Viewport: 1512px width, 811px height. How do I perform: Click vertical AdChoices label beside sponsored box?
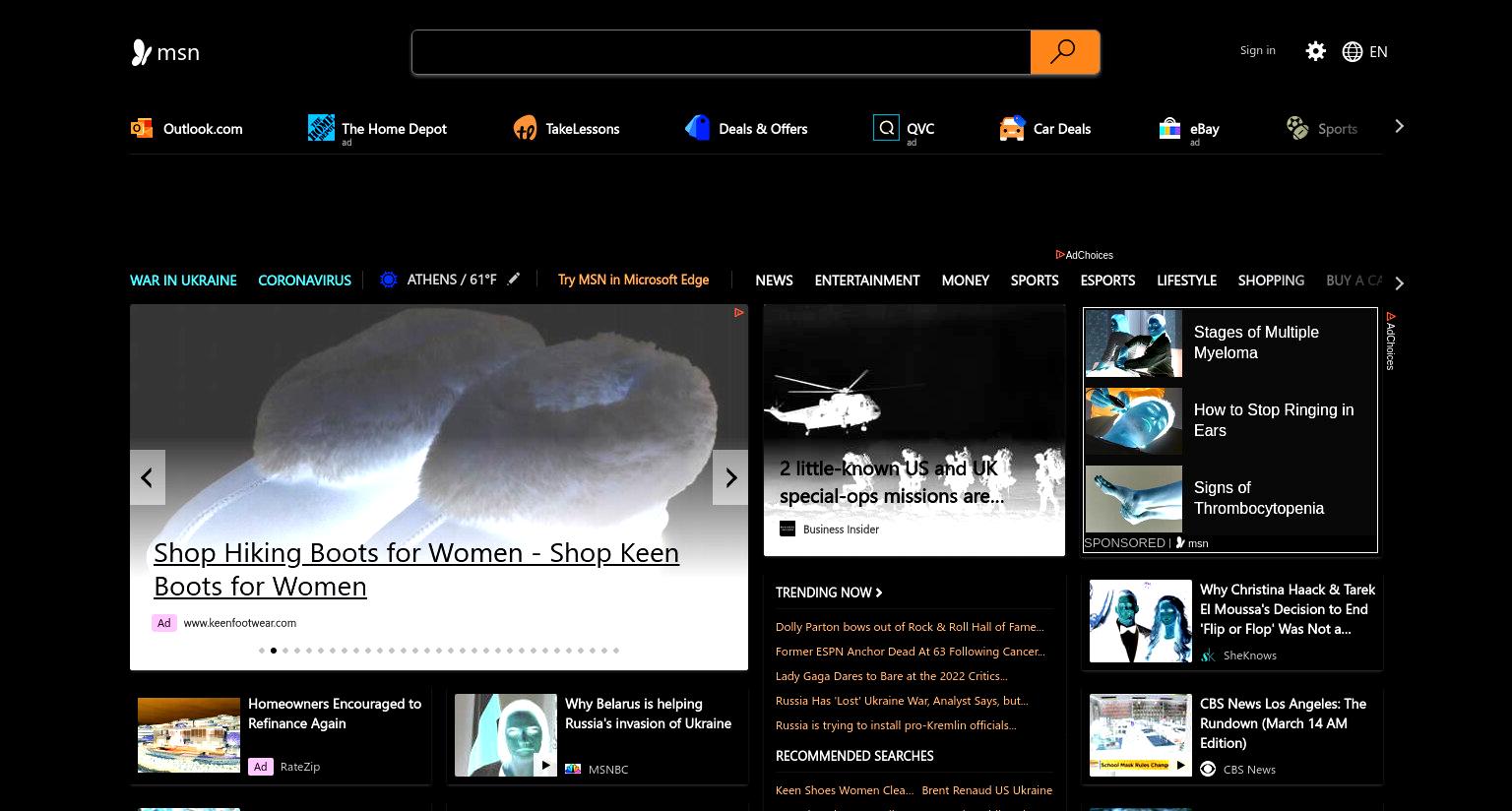click(x=1390, y=342)
